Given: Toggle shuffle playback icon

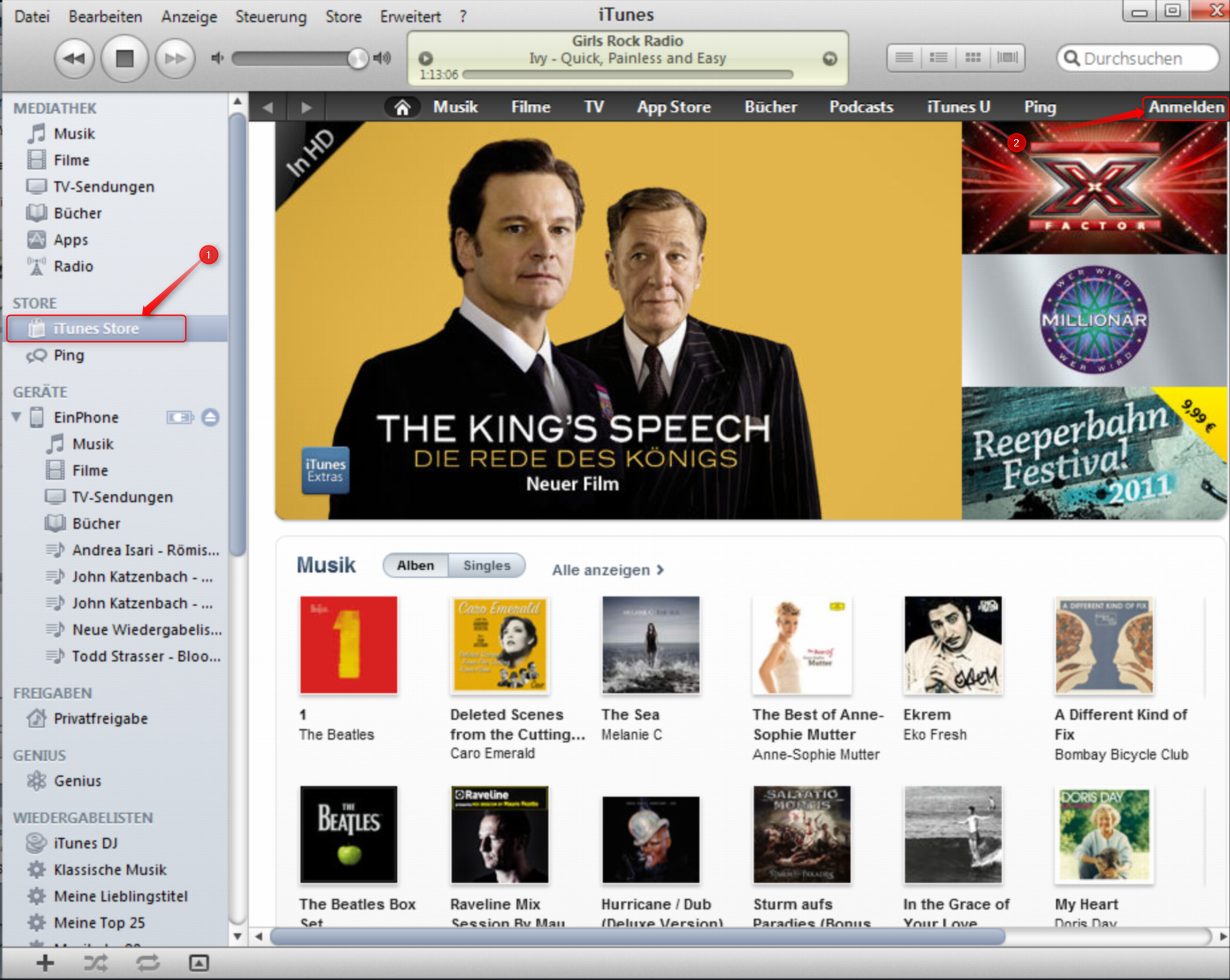Looking at the screenshot, I should point(95,963).
